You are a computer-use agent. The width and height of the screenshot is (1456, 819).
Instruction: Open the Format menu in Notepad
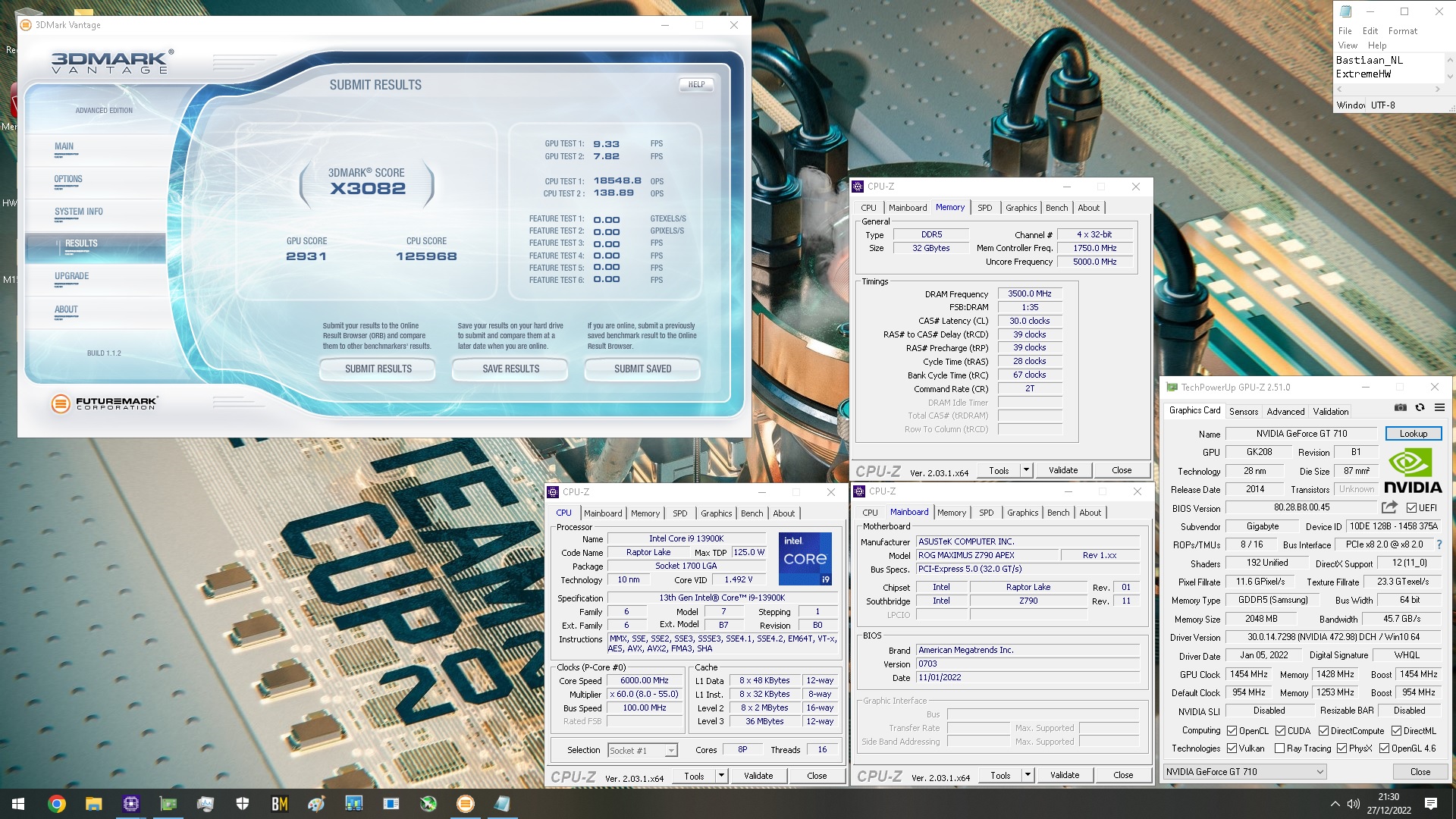click(x=1402, y=31)
